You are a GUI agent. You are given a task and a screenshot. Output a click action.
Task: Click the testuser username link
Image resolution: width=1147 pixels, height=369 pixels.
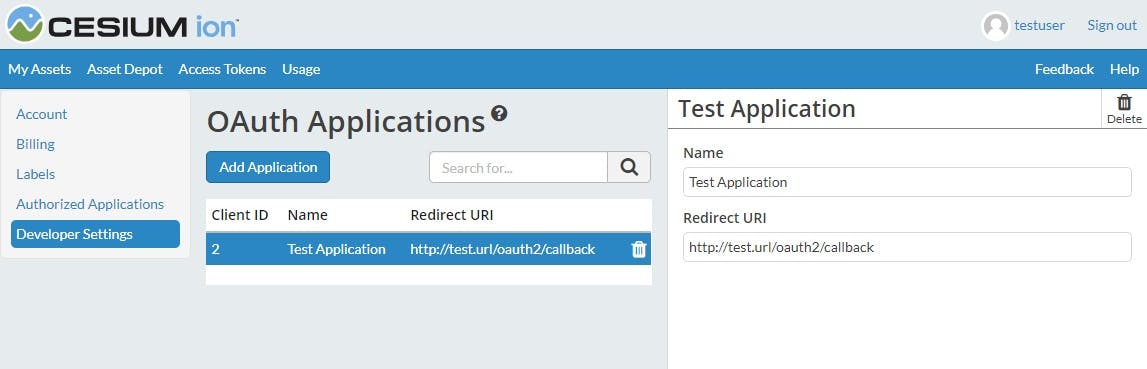point(1039,26)
